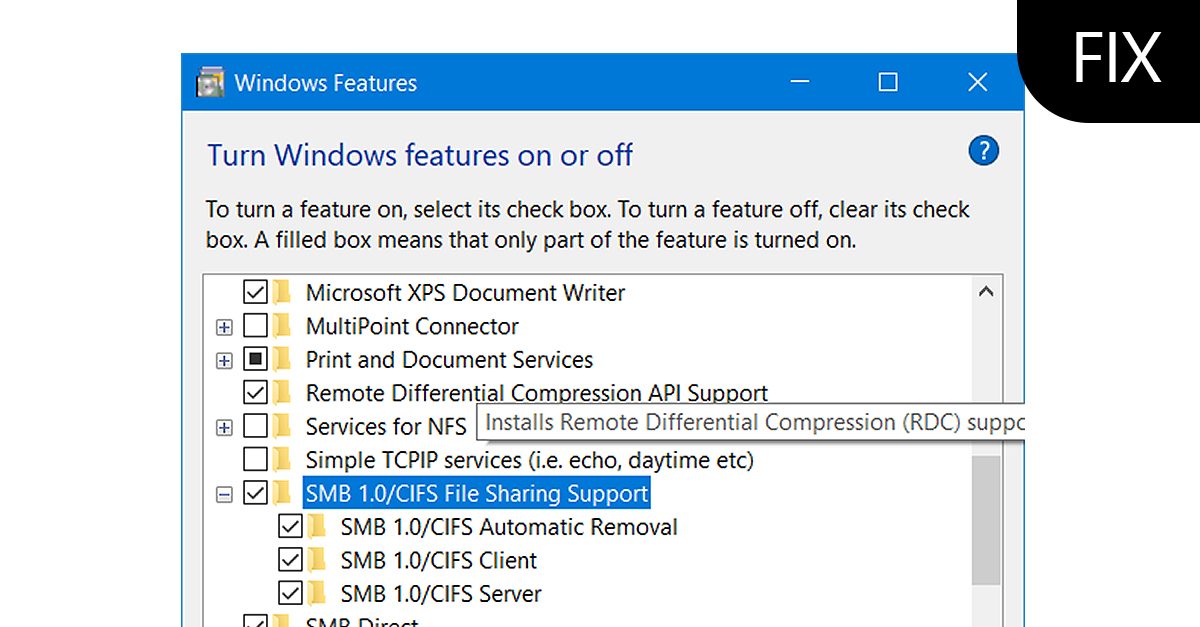Click the scrollbar up arrow
The height and width of the screenshot is (627, 1200).
click(x=987, y=291)
